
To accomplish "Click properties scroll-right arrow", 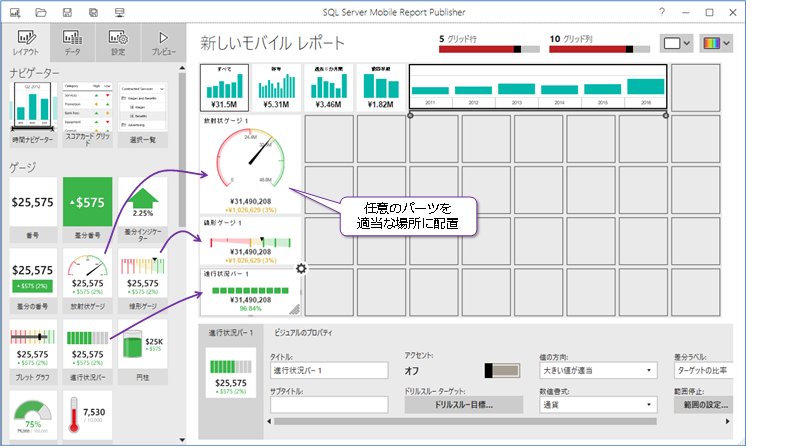I will 728,421.
